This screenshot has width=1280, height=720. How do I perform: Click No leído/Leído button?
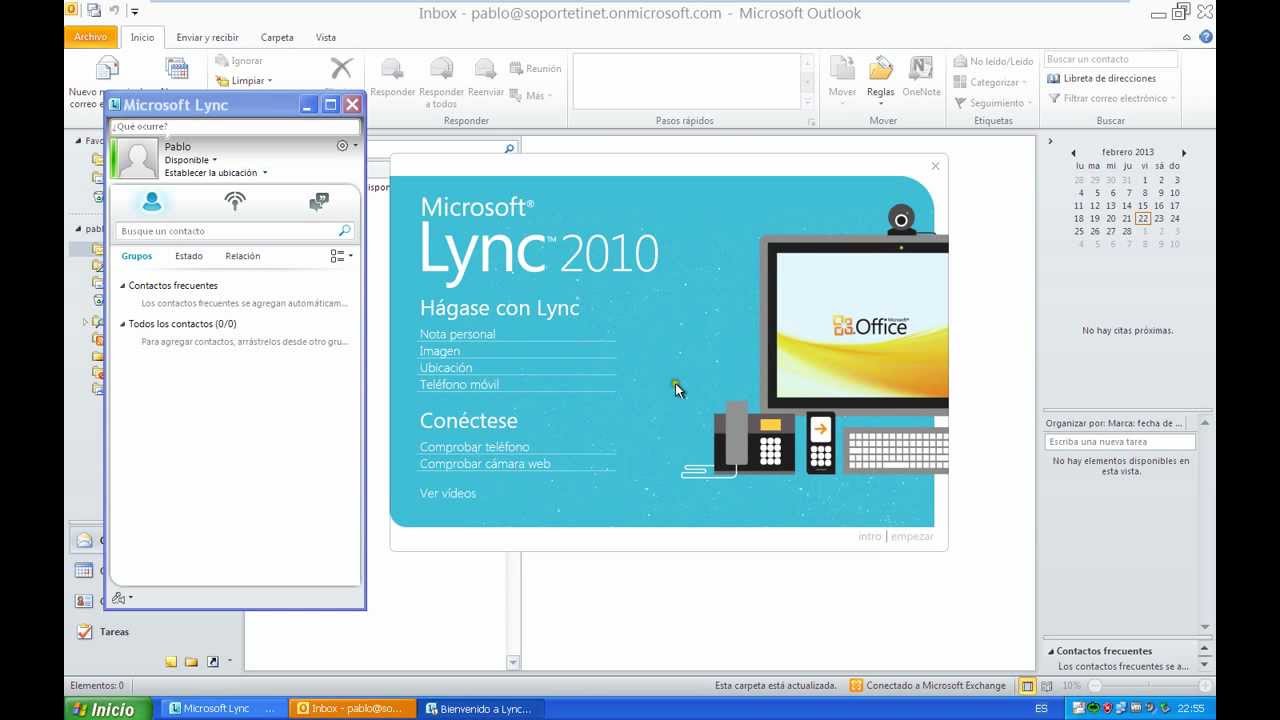[x=993, y=62]
